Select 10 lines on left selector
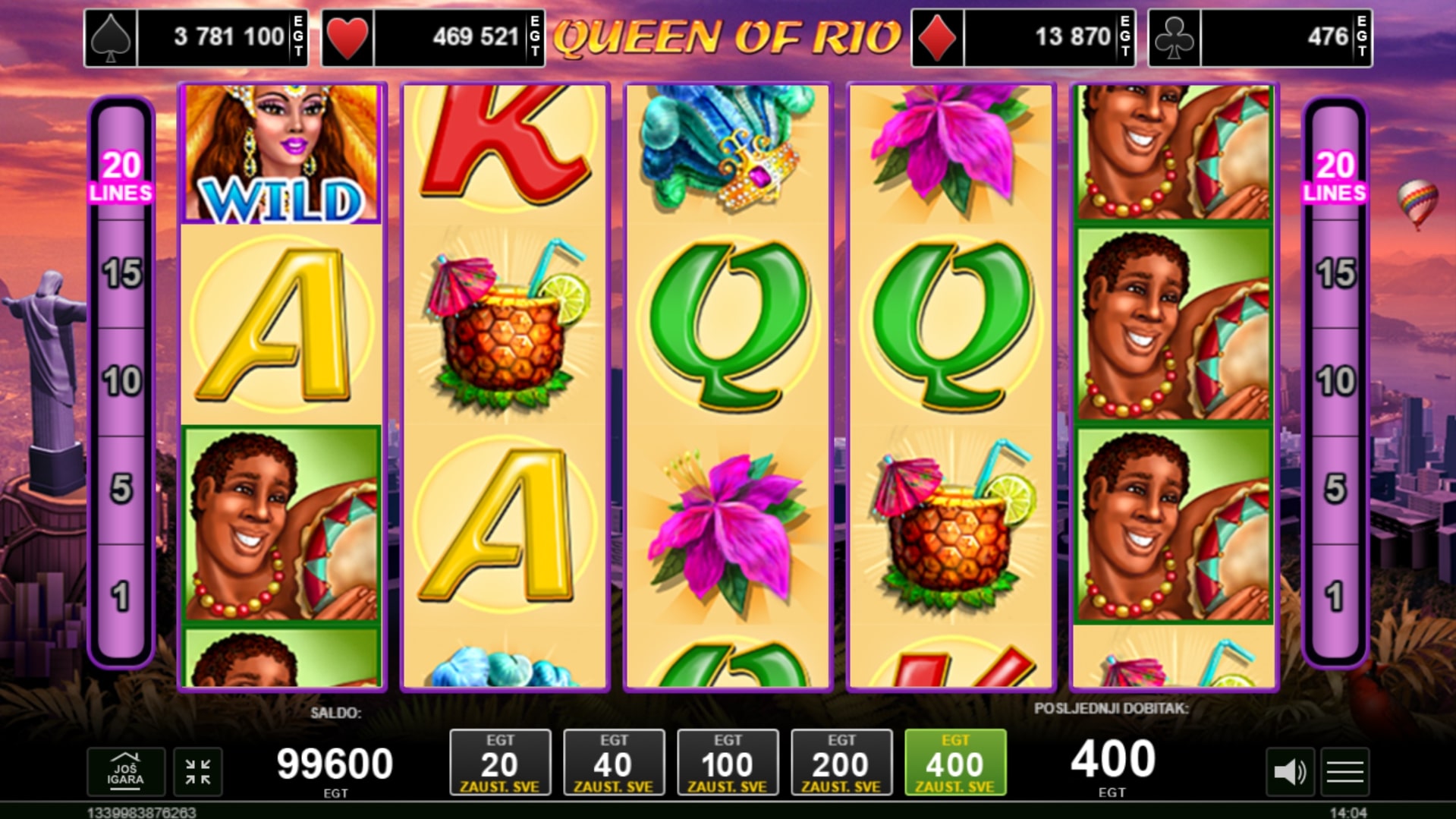Screen dimensions: 1456x819 121,382
